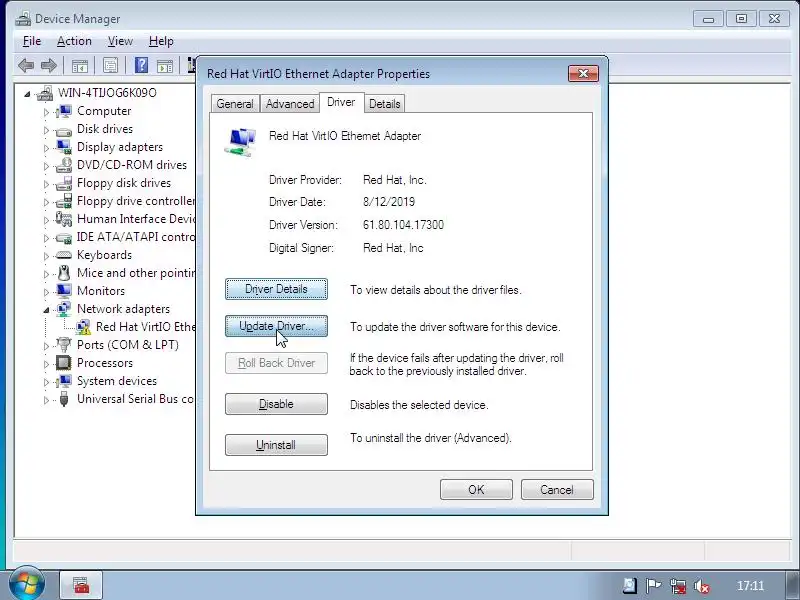Open the Action menu
This screenshot has height=600, width=800.
pyautogui.click(x=74, y=41)
